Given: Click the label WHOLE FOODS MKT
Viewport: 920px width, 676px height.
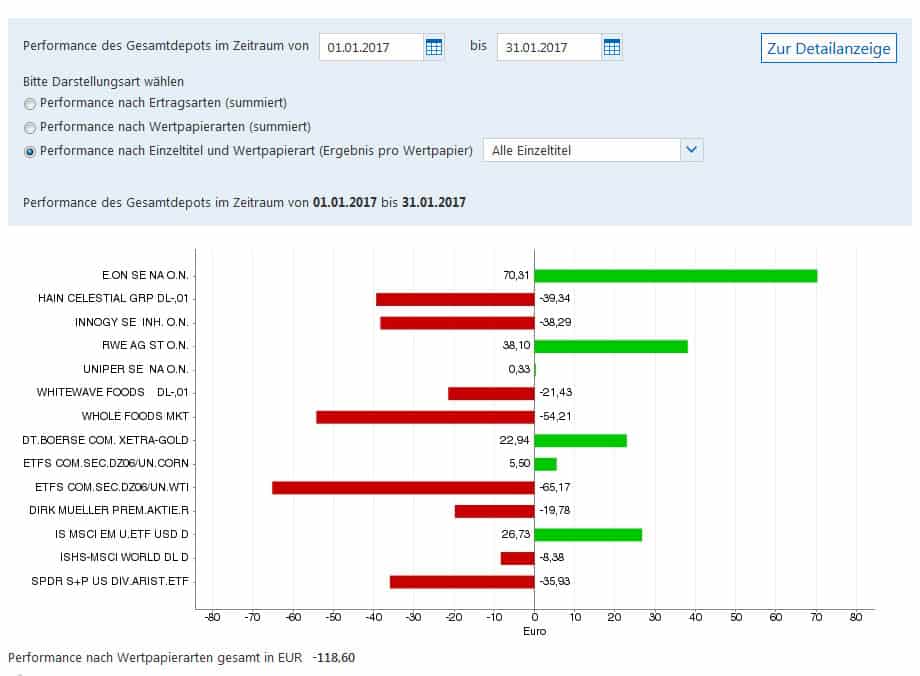Looking at the screenshot, I should point(135,416).
